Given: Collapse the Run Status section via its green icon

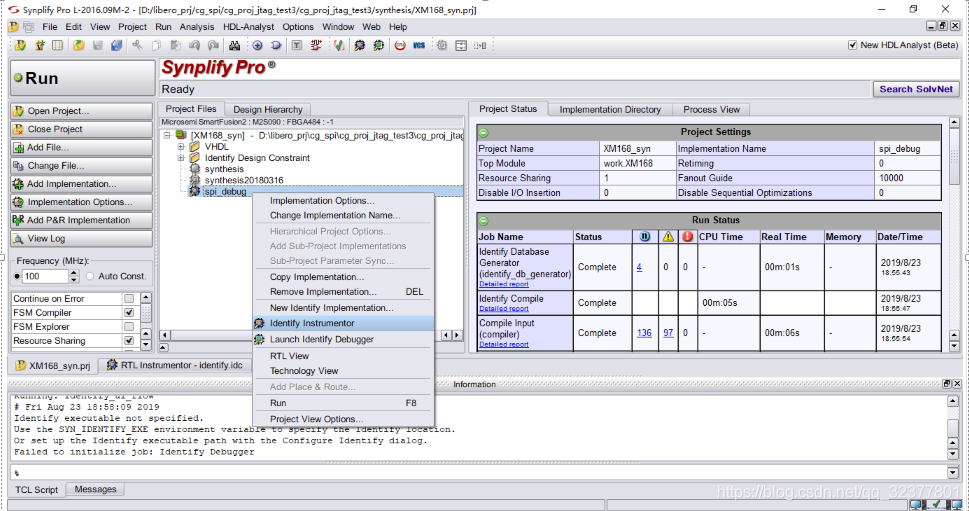Looking at the screenshot, I should (484, 221).
